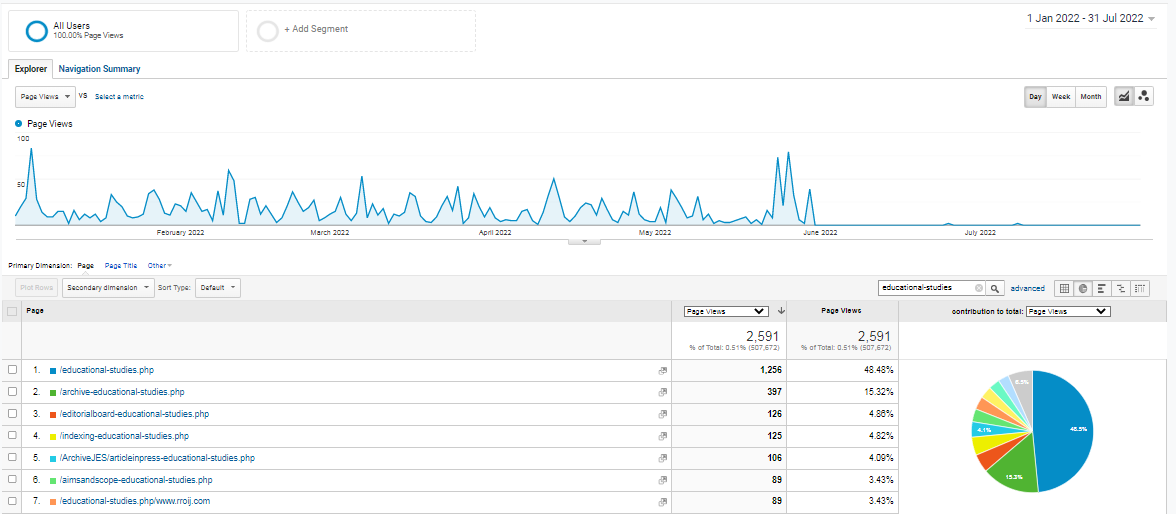
Task: Choose the performance bar view icon
Action: 1101,288
